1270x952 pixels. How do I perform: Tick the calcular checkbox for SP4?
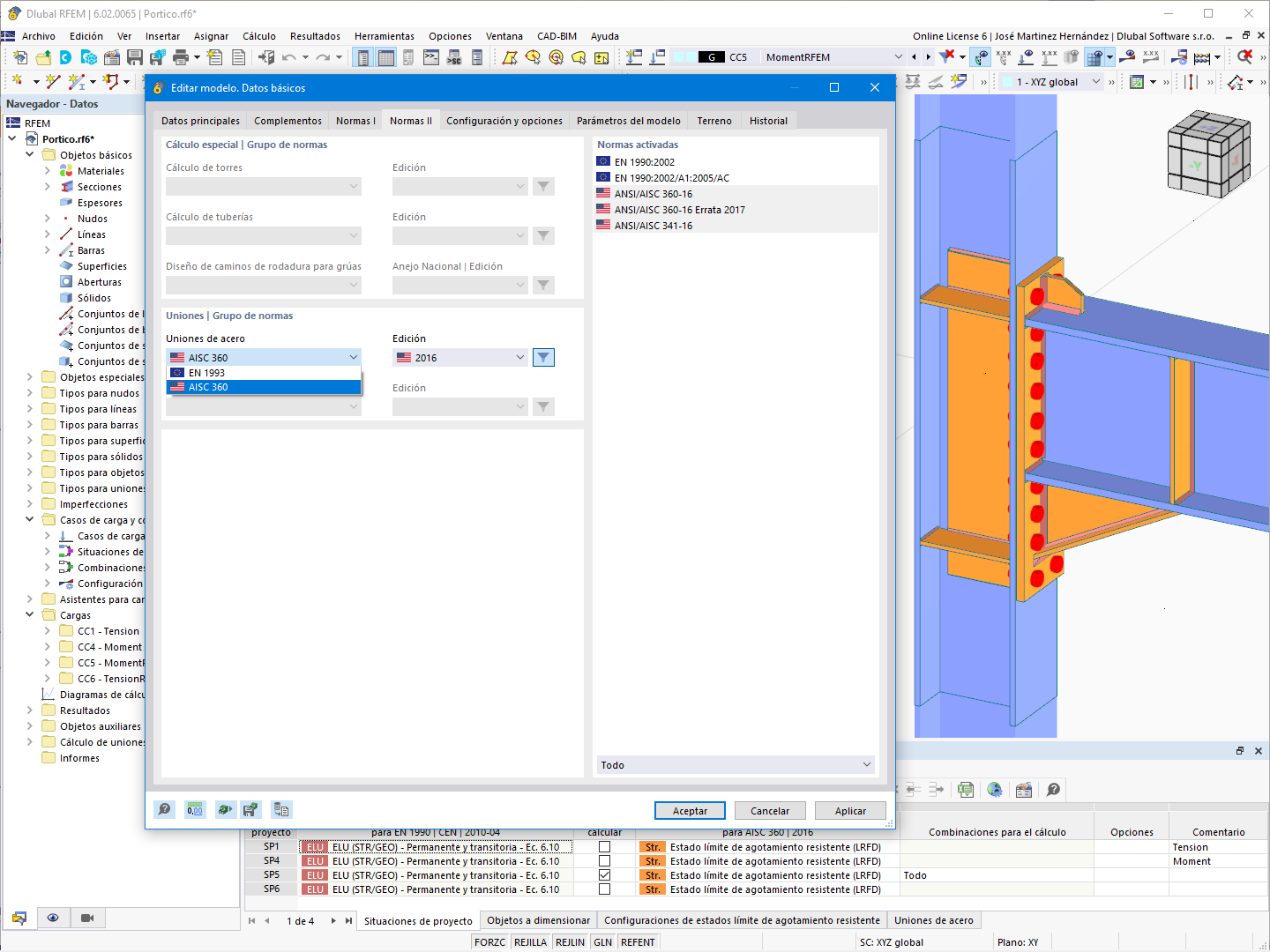(604, 861)
